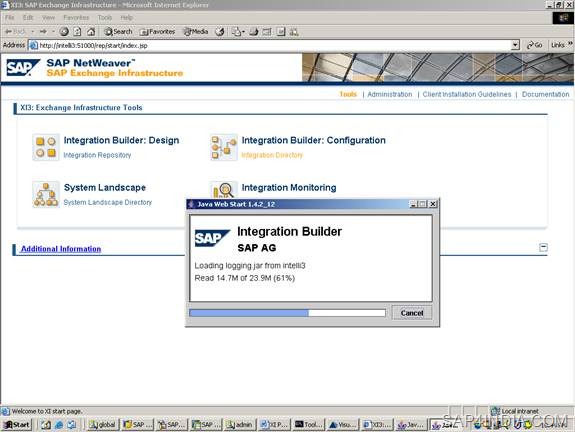Open the Integration Repository link
This screenshot has width=575, height=432.
pyautogui.click(x=97, y=155)
